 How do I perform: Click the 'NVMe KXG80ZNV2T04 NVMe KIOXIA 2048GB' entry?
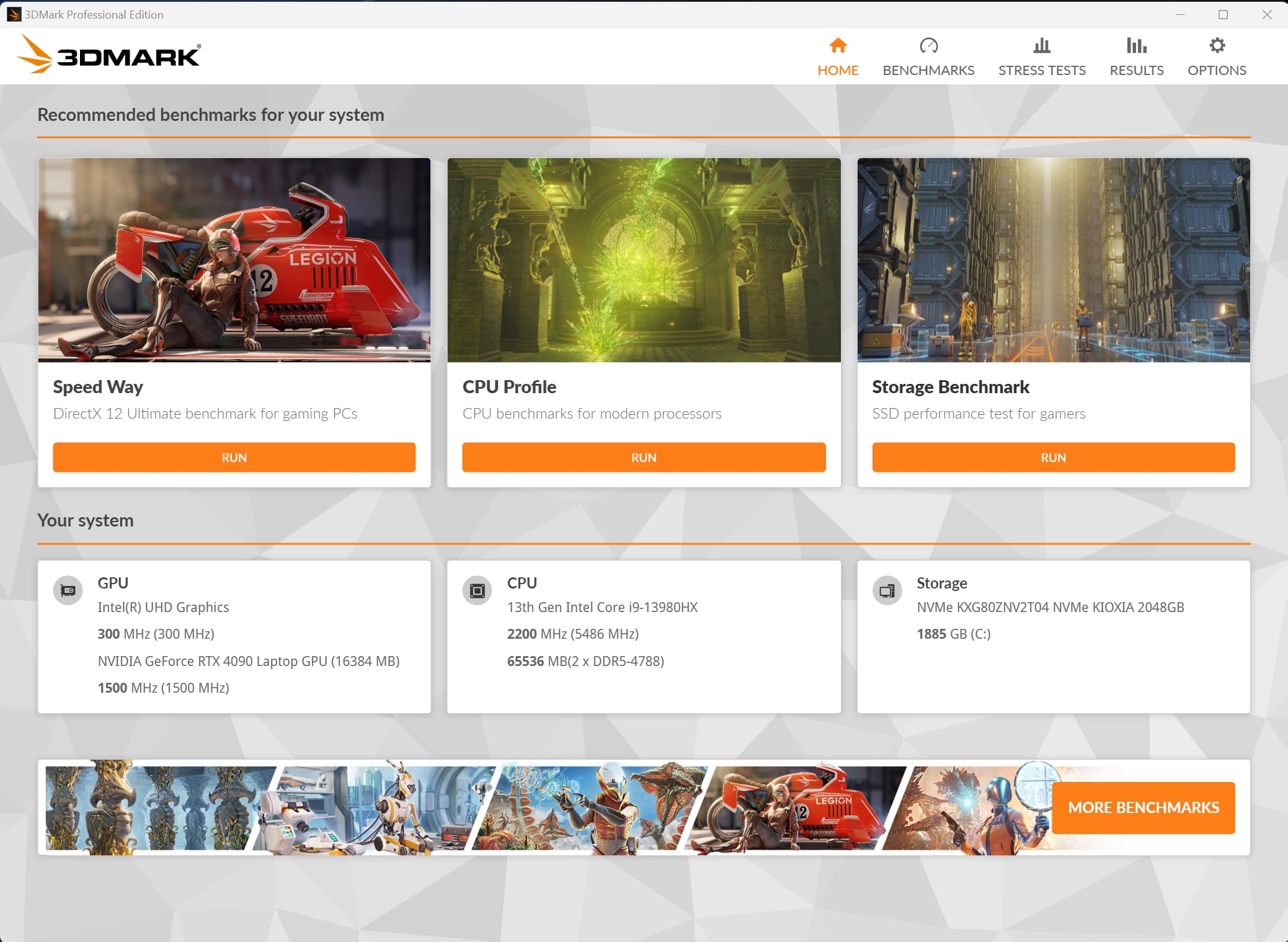pos(1050,607)
